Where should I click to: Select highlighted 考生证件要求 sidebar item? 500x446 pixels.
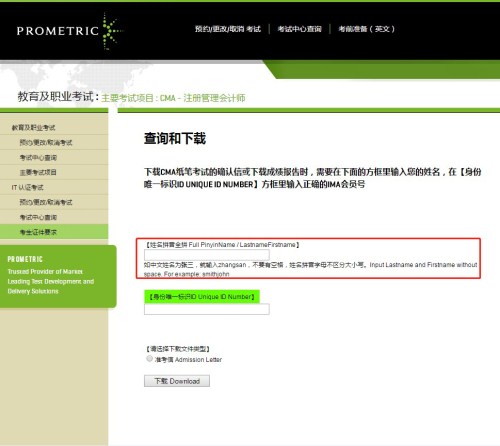54,232
